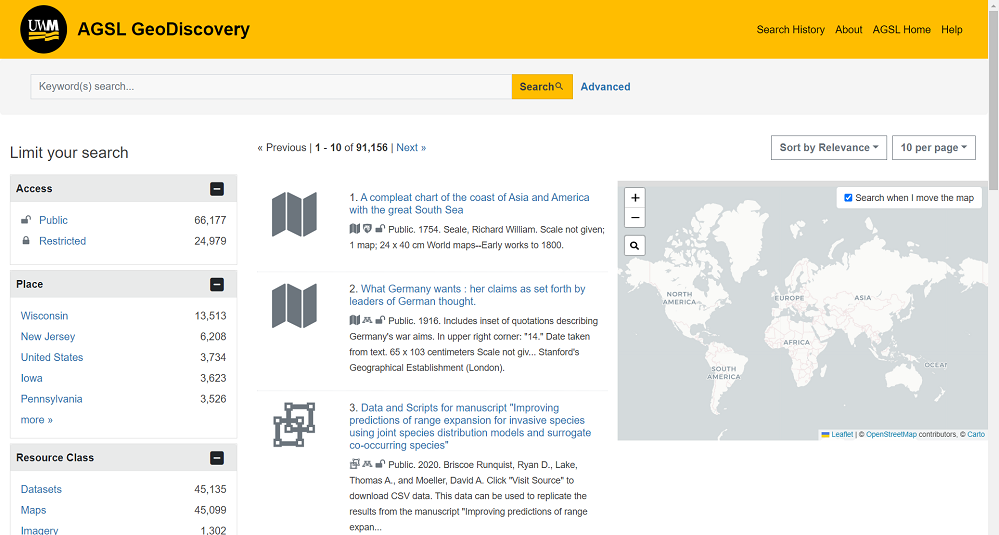999x535 pixels.
Task: Open Advanced search
Action: [x=605, y=87]
